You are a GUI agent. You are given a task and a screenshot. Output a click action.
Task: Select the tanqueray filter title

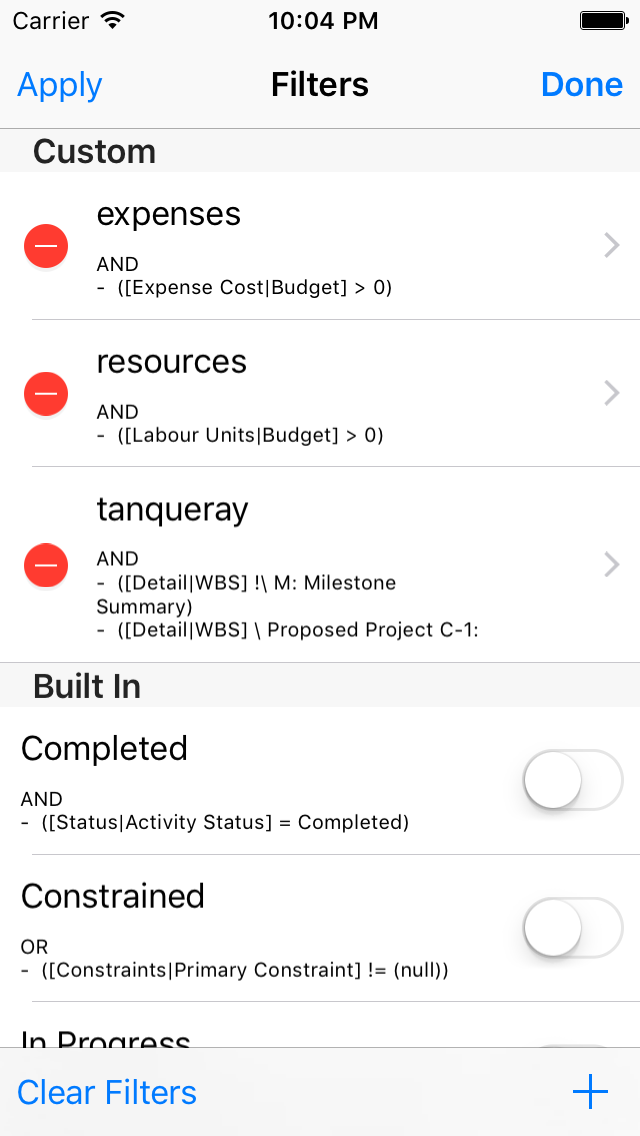172,509
